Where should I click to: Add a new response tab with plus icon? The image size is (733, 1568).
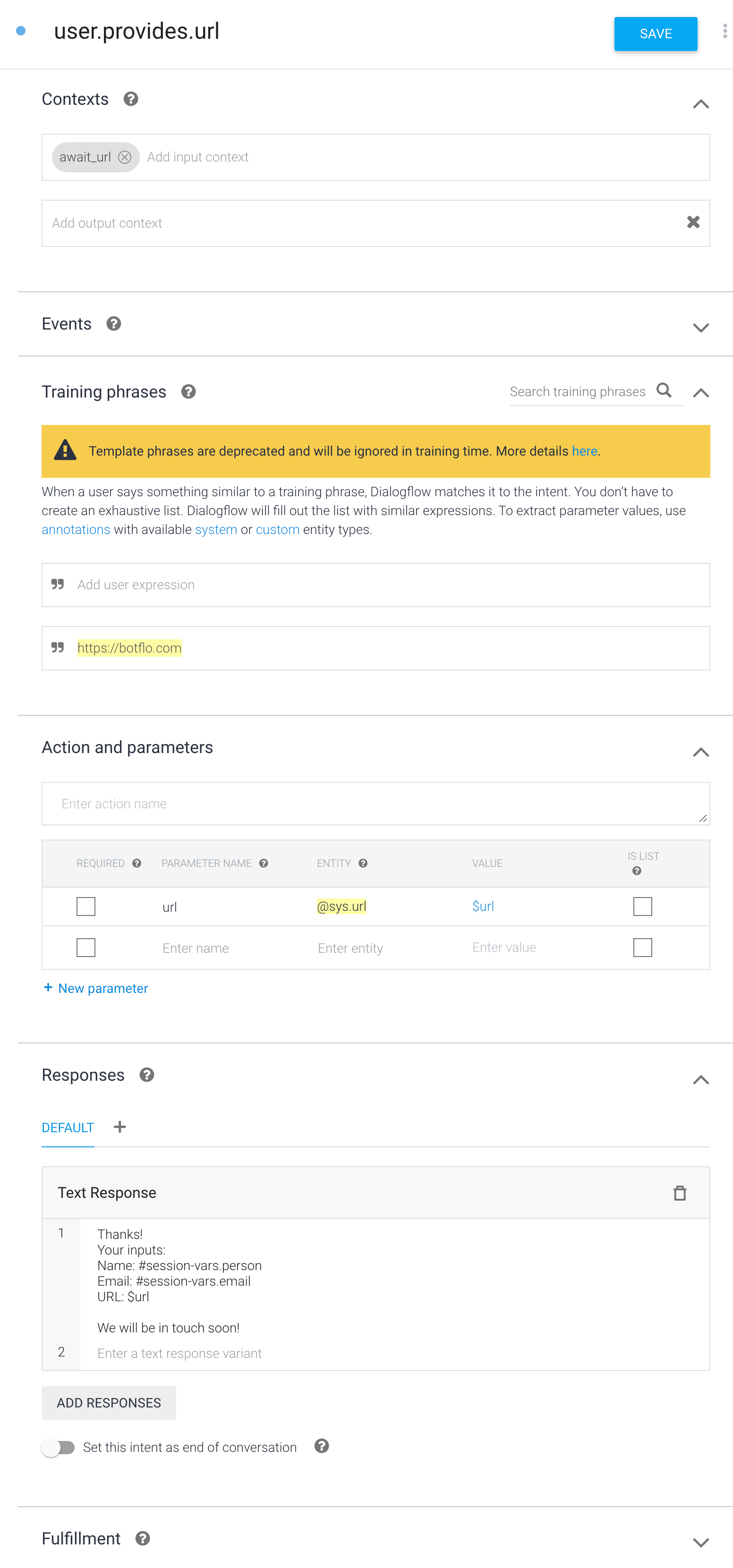[120, 1127]
